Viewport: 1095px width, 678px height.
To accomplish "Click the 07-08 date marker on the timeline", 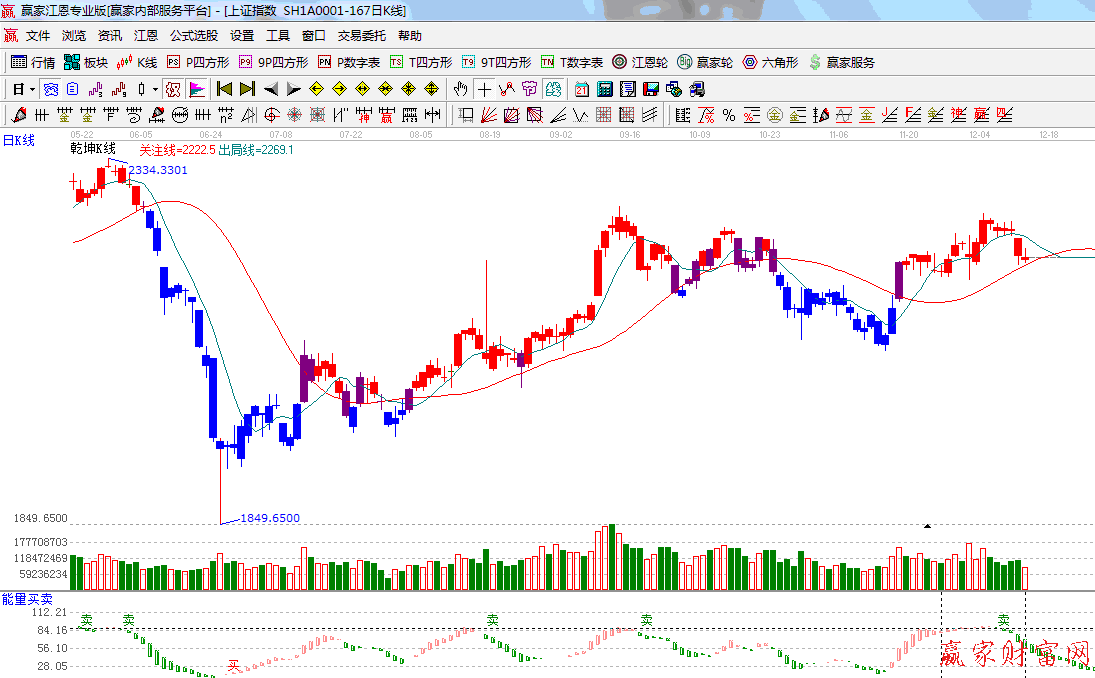I will pos(281,134).
